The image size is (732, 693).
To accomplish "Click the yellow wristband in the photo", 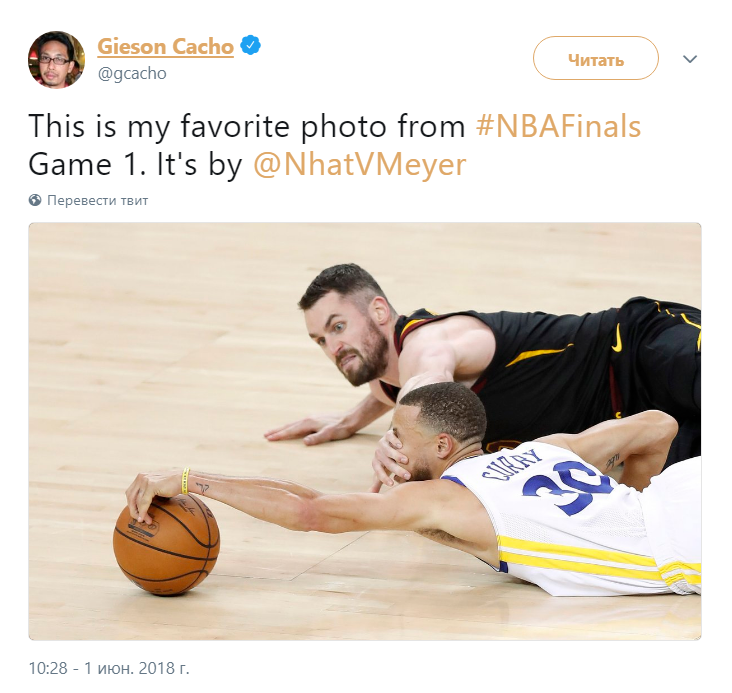I will coord(185,481).
